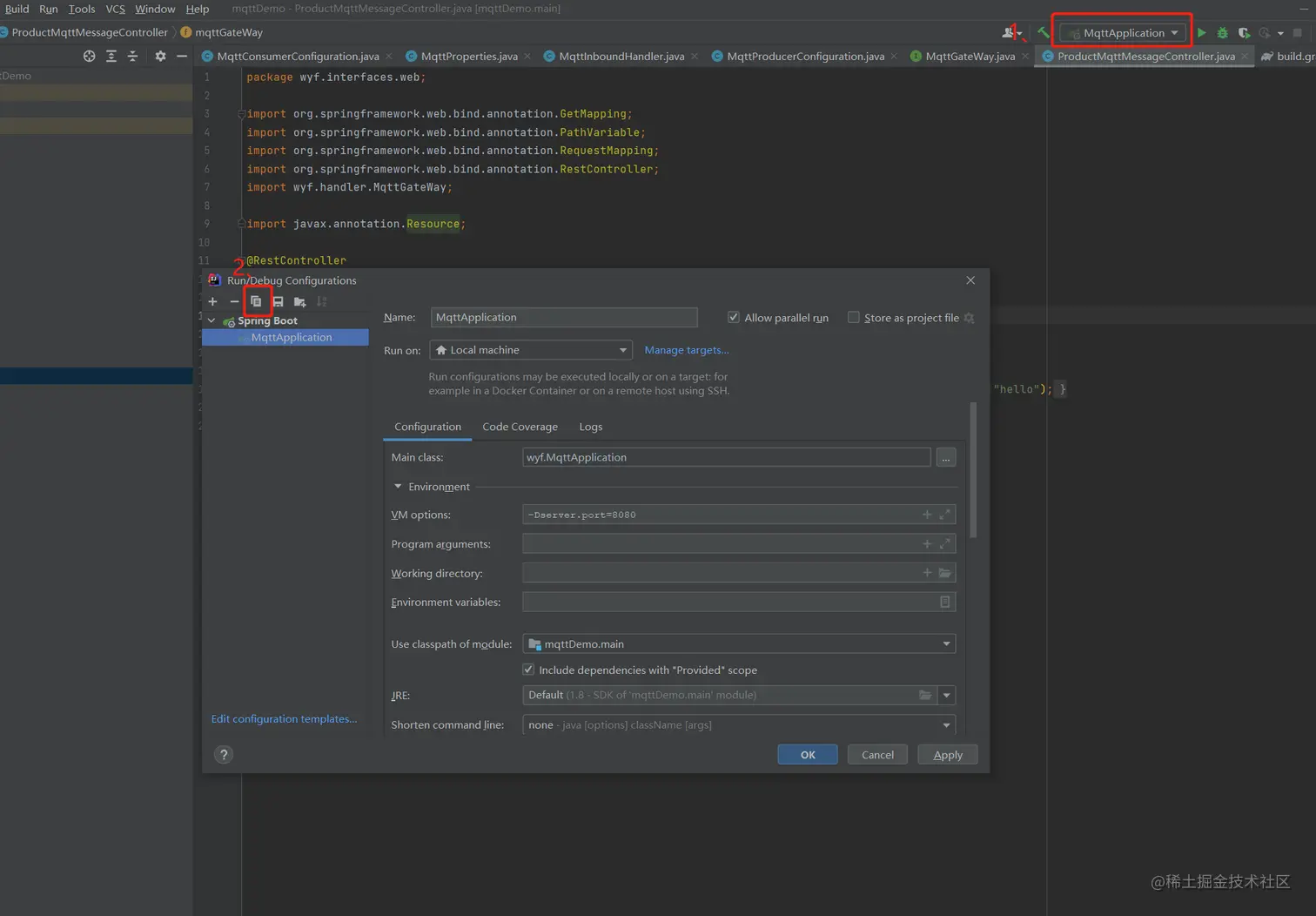This screenshot has height=916, width=1316.
Task: Open the Store as project file settings gear
Action: click(969, 318)
